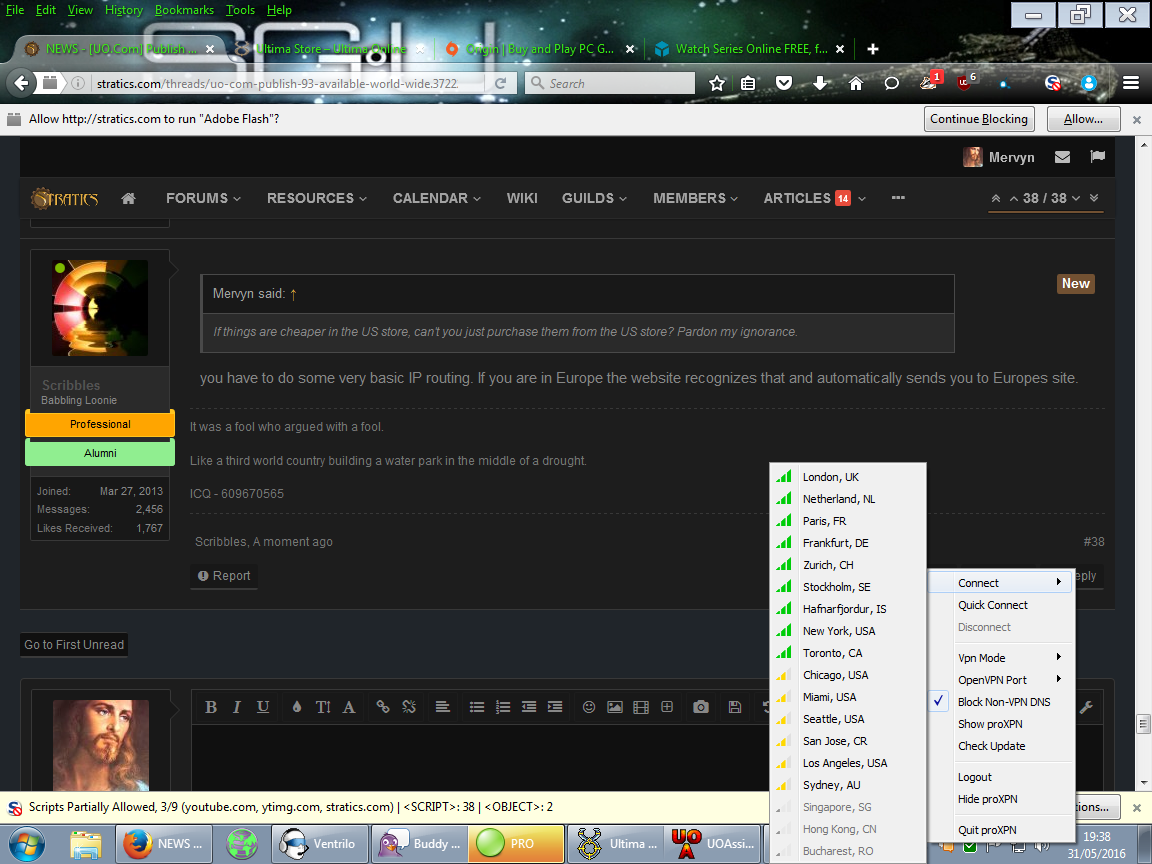Open the font family tool
Viewport: 1152px width, 864px height.
[349, 707]
